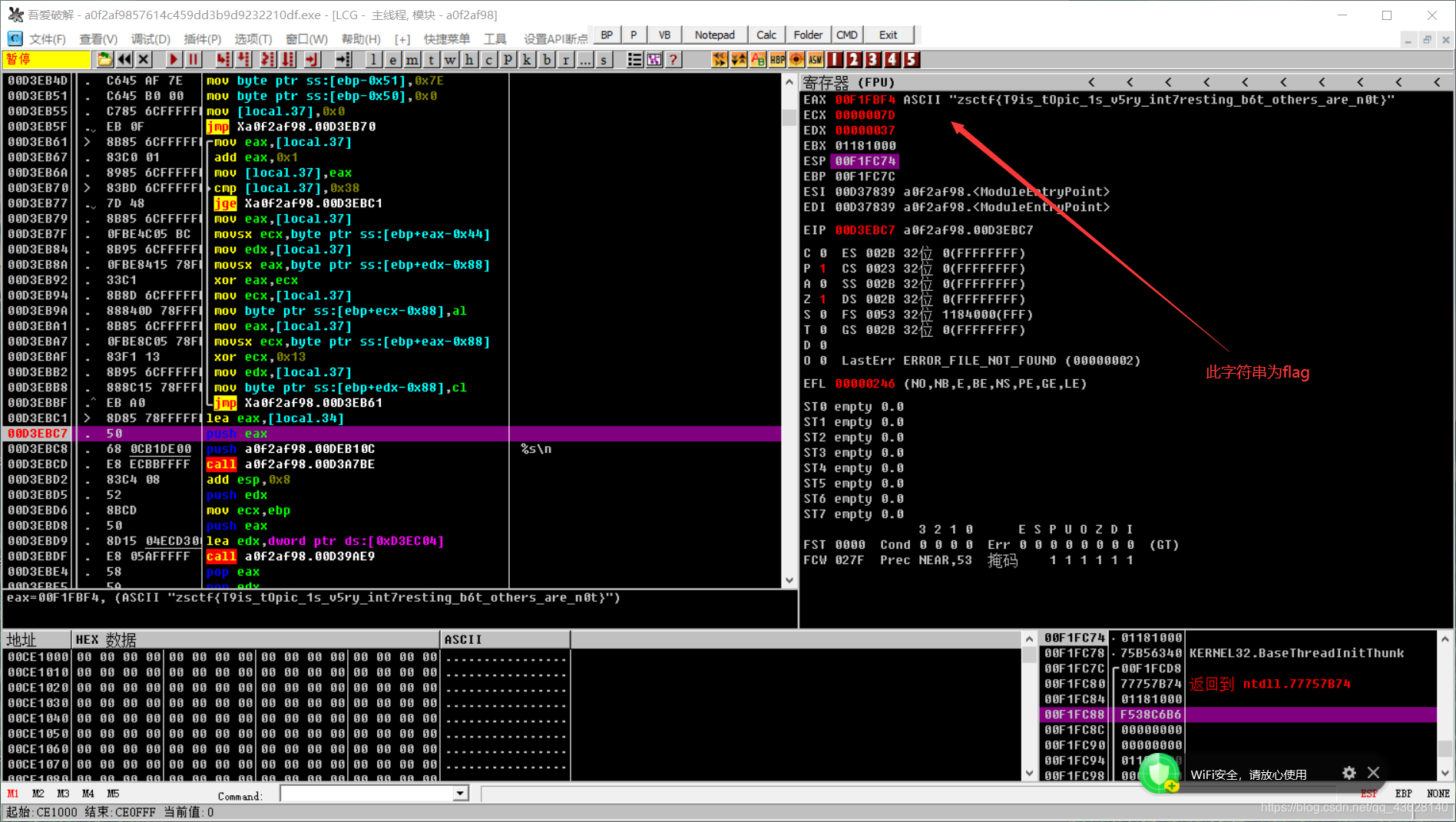The image size is (1456, 822).
Task: Open handles window with 'h' button
Action: [x=469, y=59]
